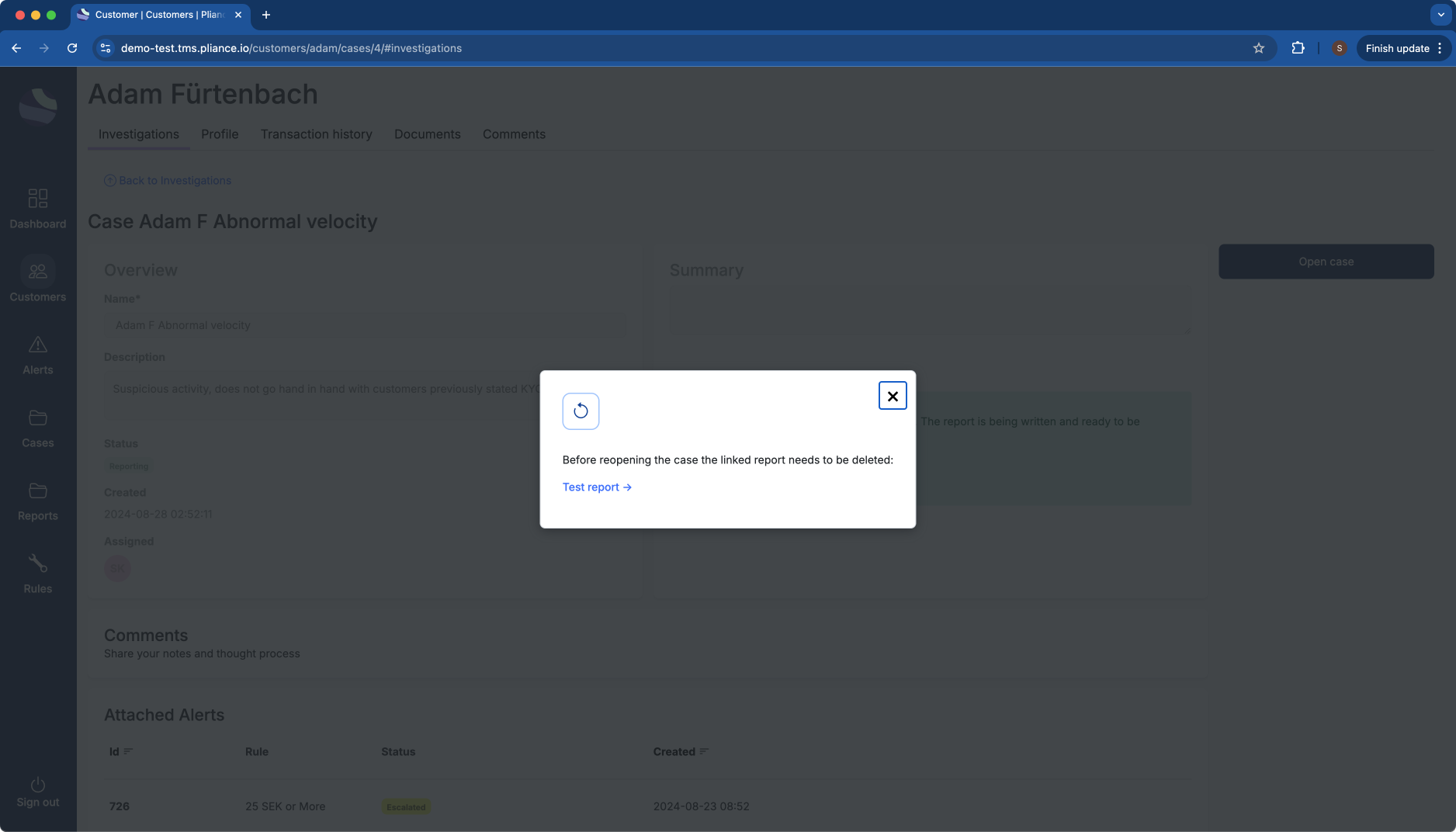Click the reopen circular arrow icon

(581, 411)
